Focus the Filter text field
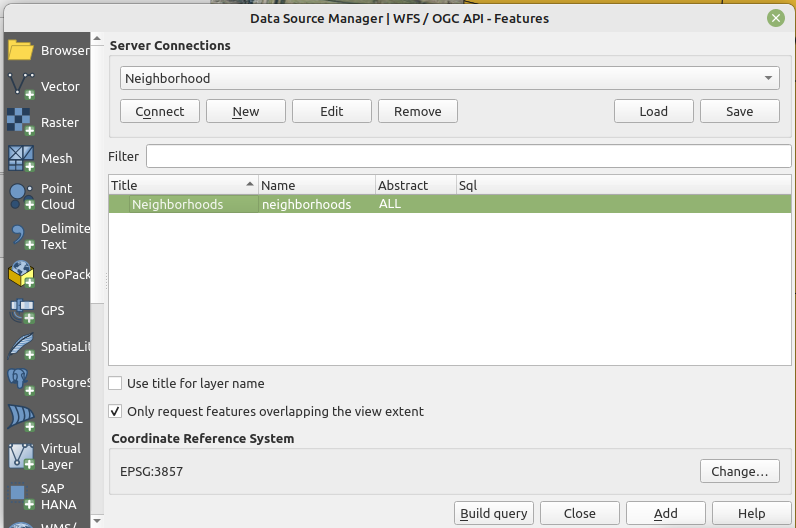This screenshot has height=528, width=796. pyautogui.click(x=469, y=156)
